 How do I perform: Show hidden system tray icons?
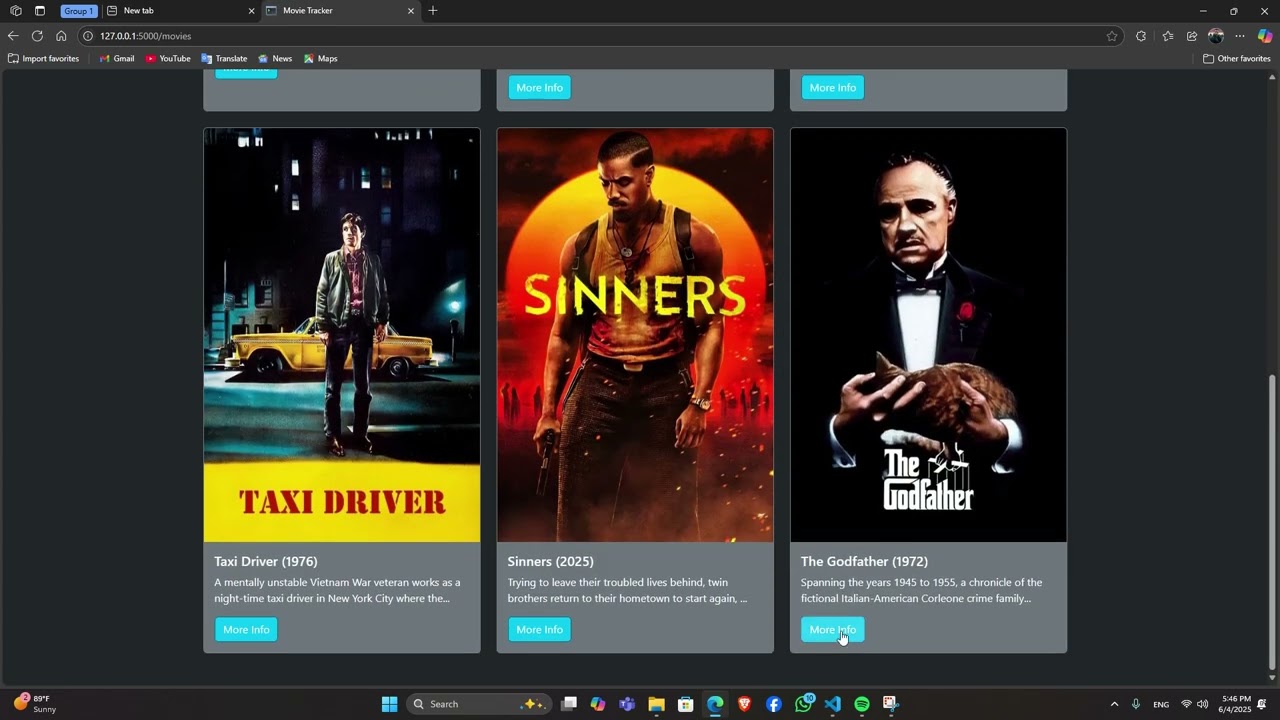1114,704
